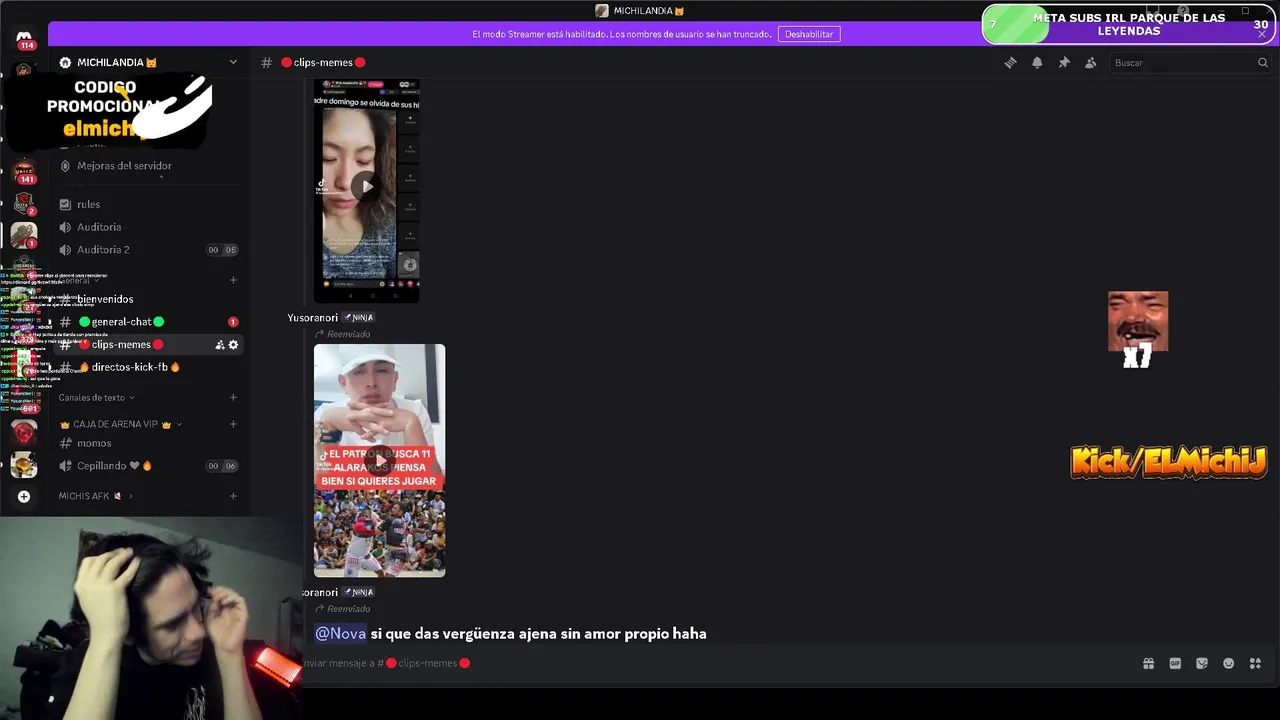Expand the MICHILANDIA server menu chevron
Image resolution: width=1280 pixels, height=720 pixels.
[x=233, y=62]
